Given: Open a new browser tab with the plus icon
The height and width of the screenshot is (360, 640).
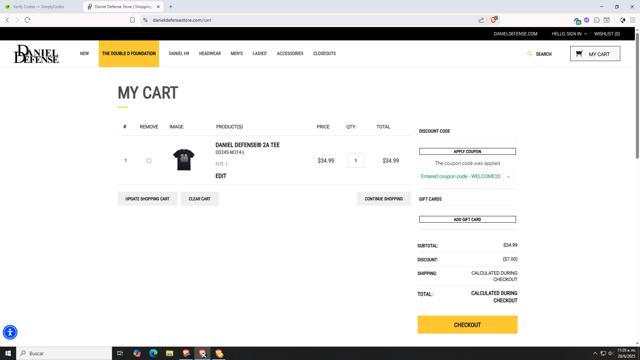Looking at the screenshot, I should [x=171, y=7].
